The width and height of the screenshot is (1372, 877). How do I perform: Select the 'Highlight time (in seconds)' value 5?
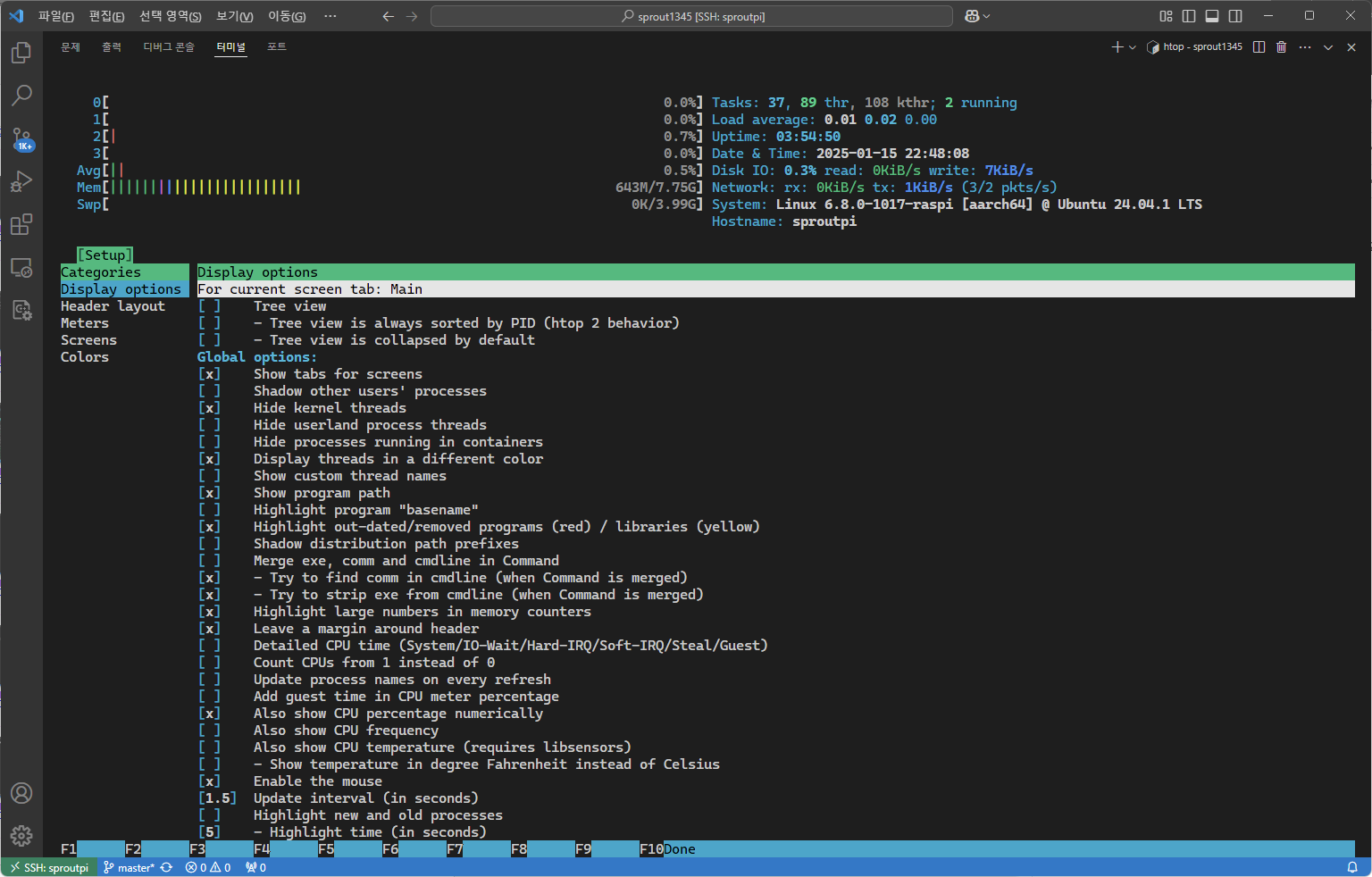[x=209, y=832]
